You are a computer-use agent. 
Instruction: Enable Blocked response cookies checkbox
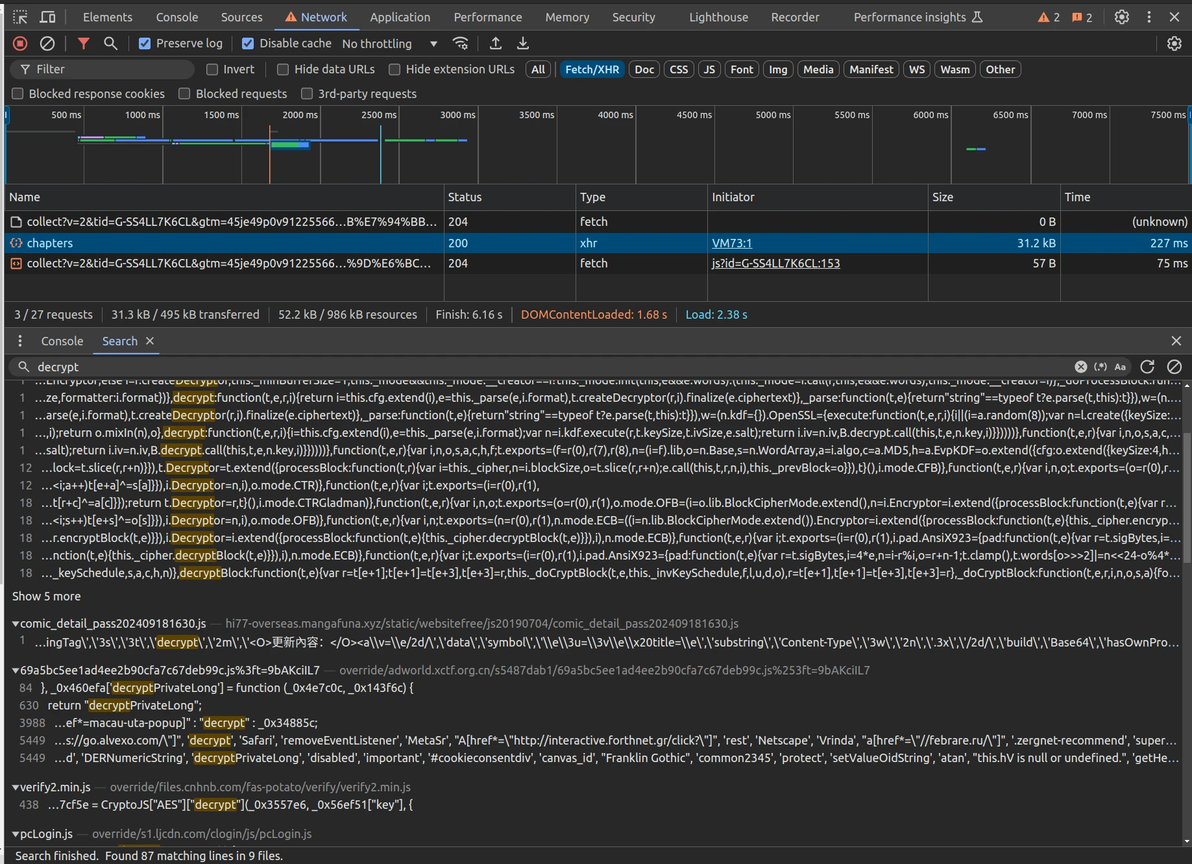click(17, 93)
